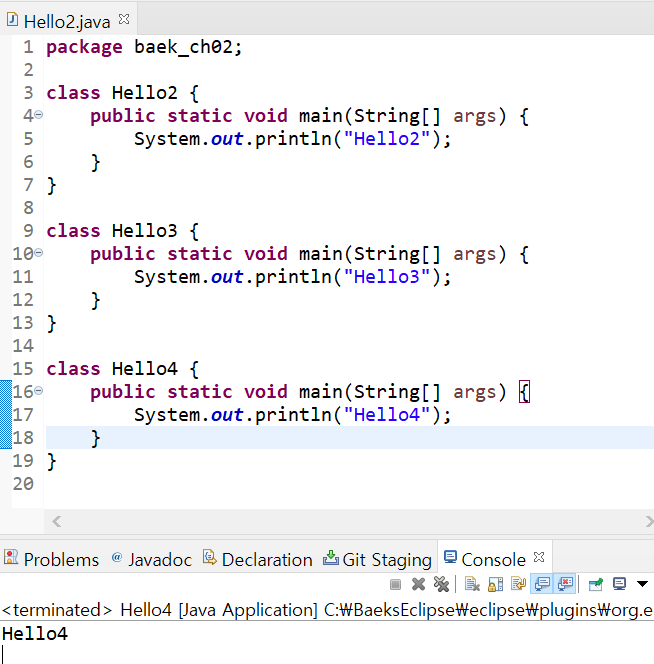Click the Problems tab icon

(11, 557)
